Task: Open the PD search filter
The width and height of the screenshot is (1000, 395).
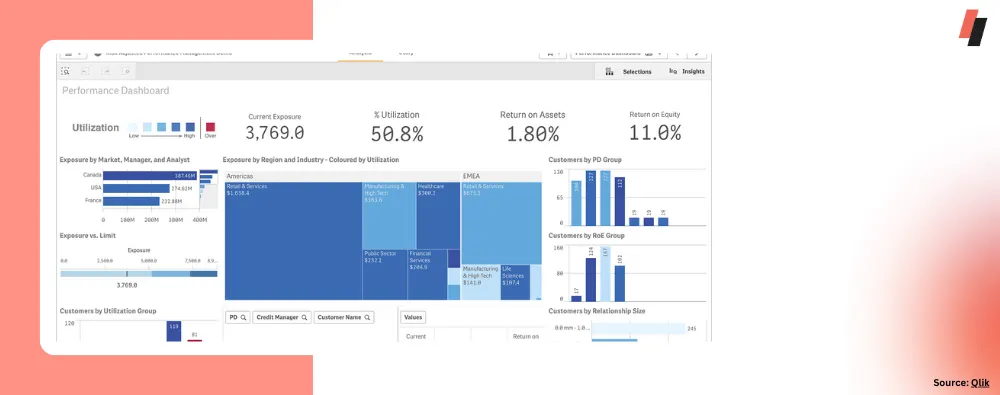Action: (x=237, y=317)
